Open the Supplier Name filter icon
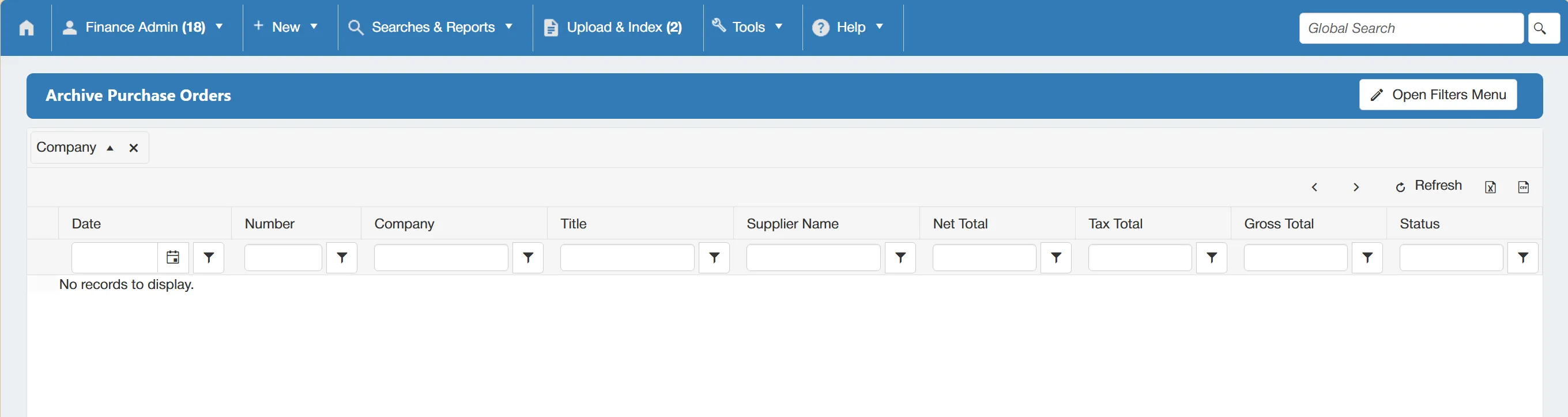Viewport: 1568px width, 417px height. click(x=901, y=257)
